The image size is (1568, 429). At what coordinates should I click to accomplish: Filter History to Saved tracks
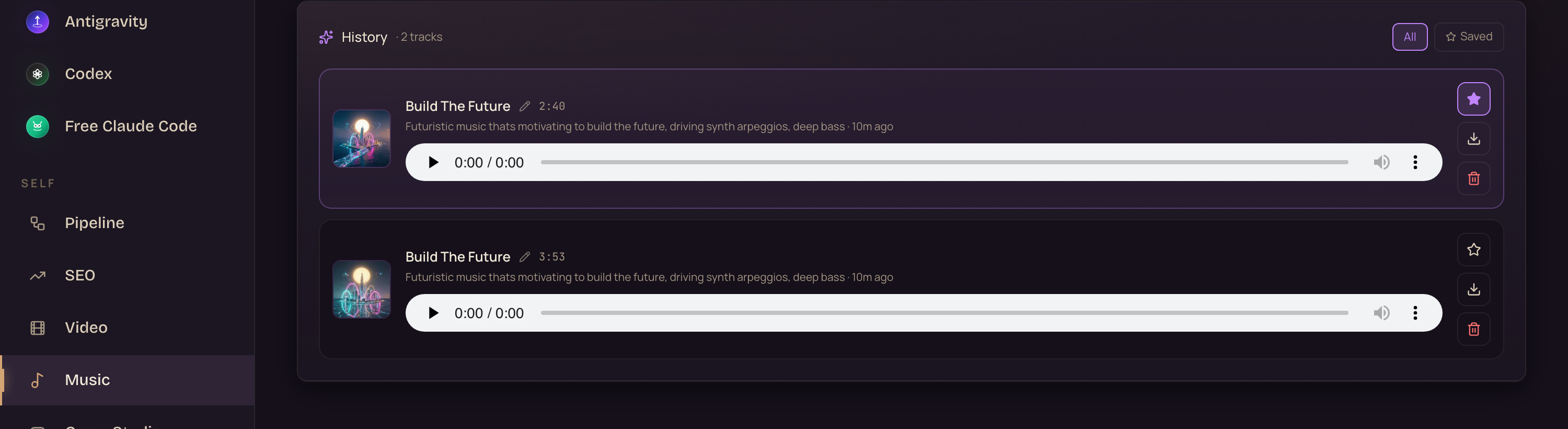point(1468,37)
